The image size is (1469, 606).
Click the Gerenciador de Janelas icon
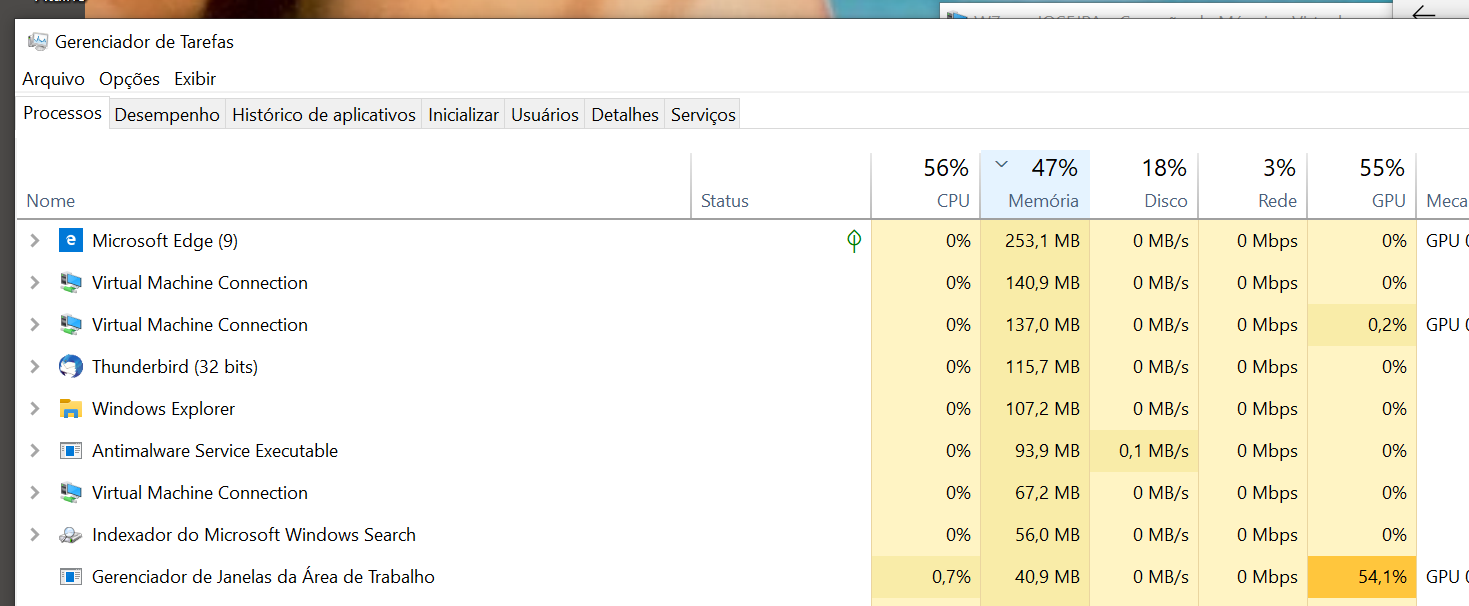(x=70, y=577)
